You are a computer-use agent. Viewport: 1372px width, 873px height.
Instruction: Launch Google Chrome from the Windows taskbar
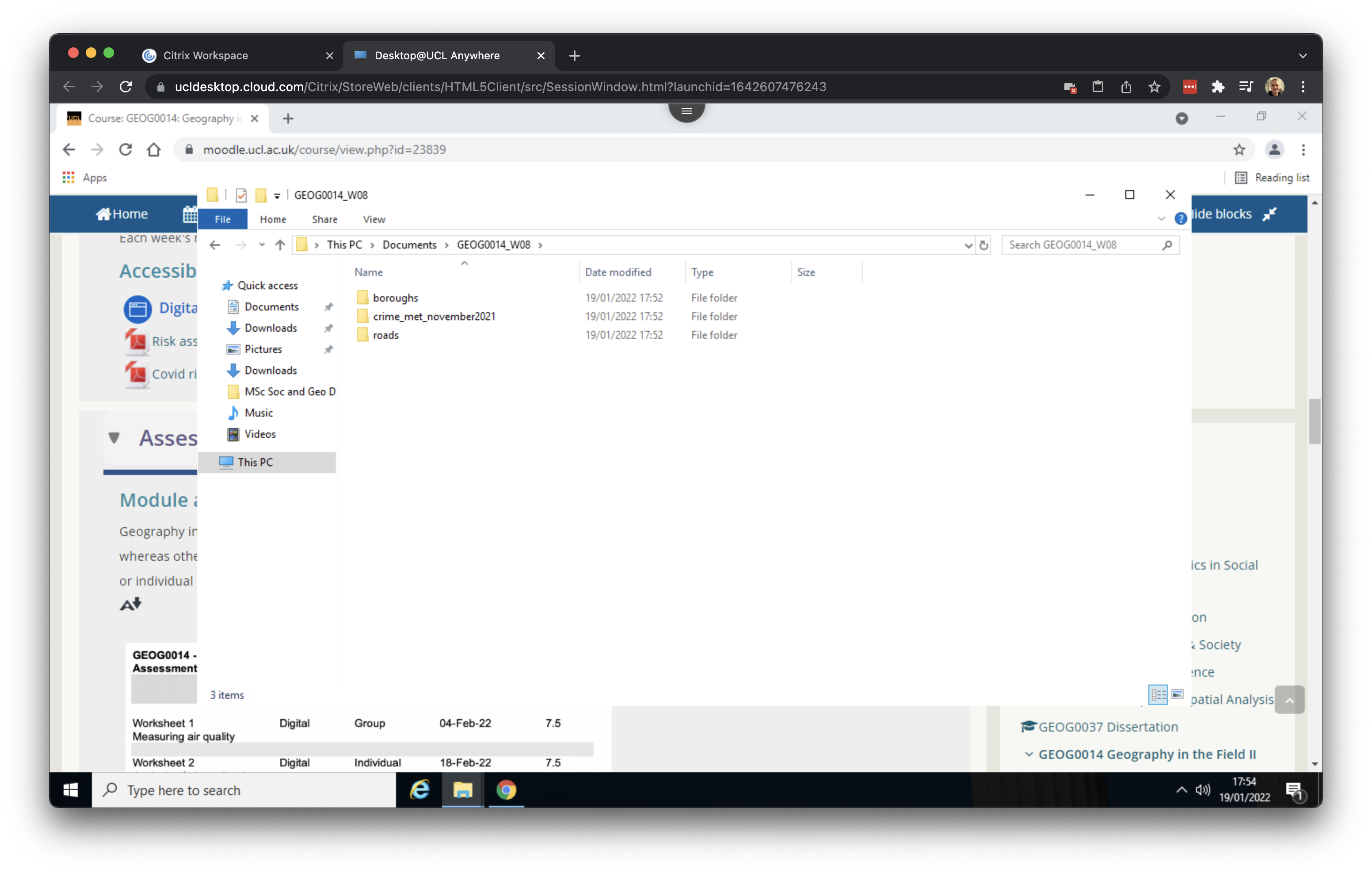coord(506,790)
